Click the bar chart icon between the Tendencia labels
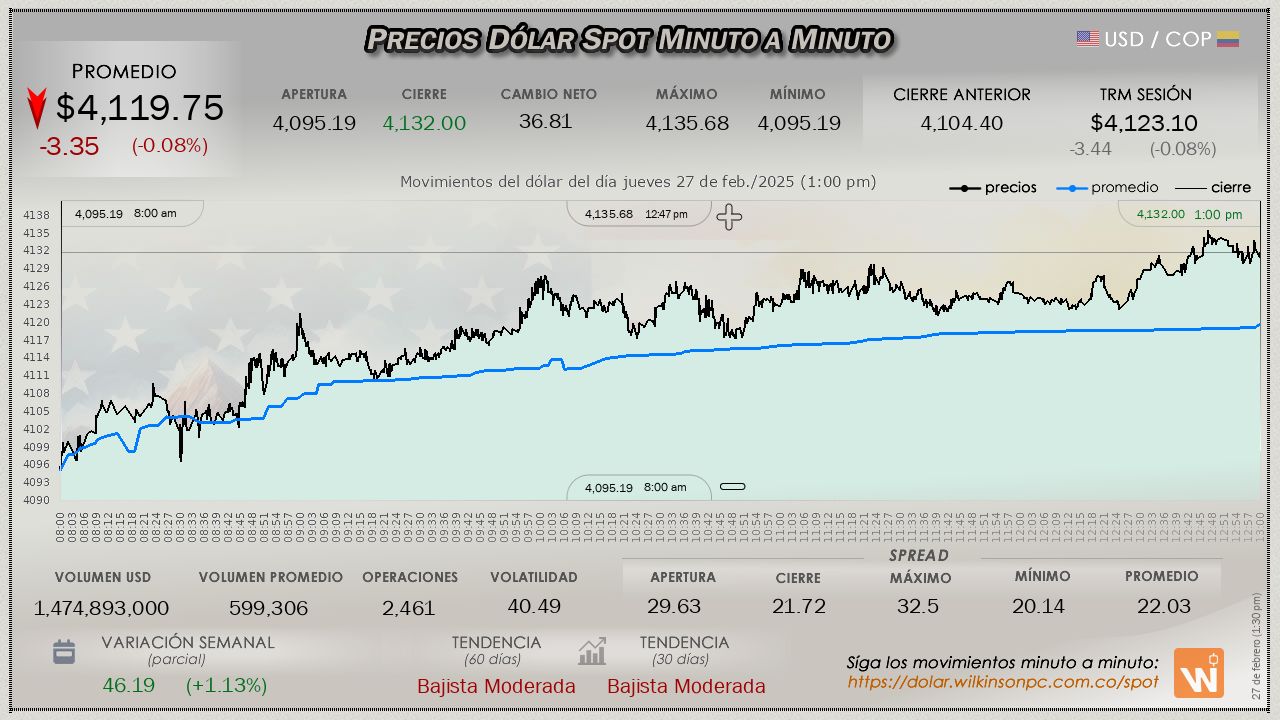1280x720 pixels. pos(592,653)
